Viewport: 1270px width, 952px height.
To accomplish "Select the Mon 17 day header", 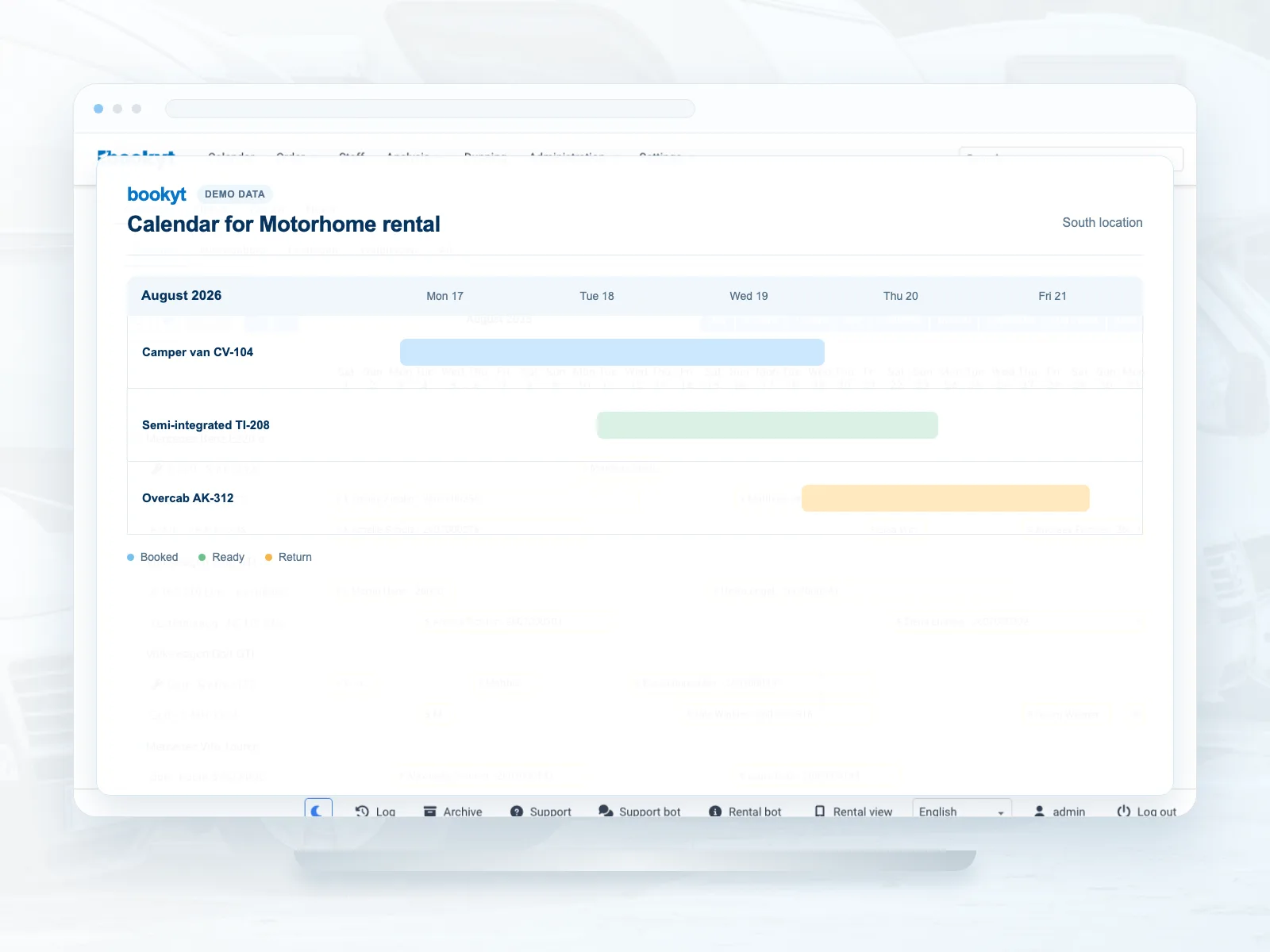I will [444, 296].
